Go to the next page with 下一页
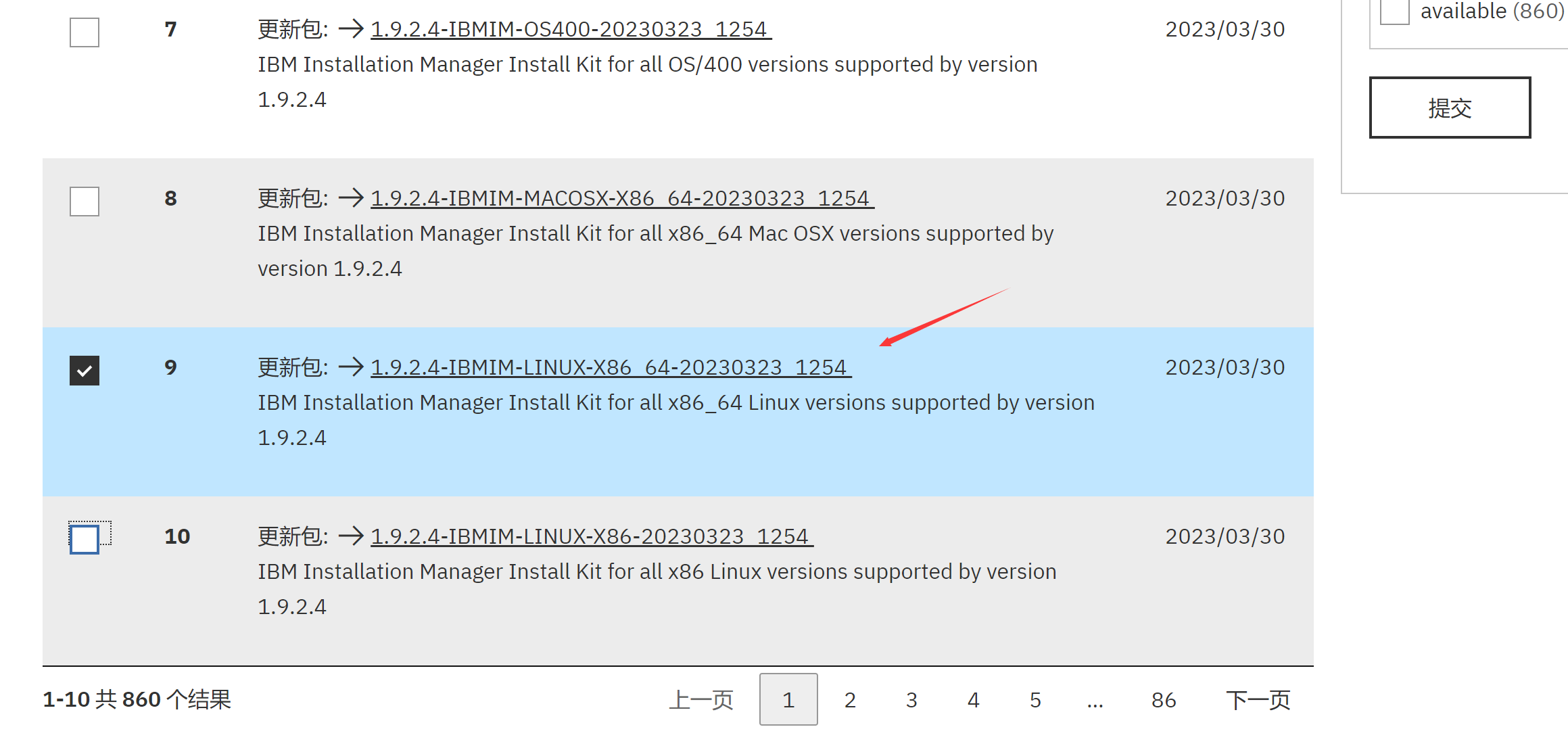The image size is (1568, 750). (x=1258, y=699)
